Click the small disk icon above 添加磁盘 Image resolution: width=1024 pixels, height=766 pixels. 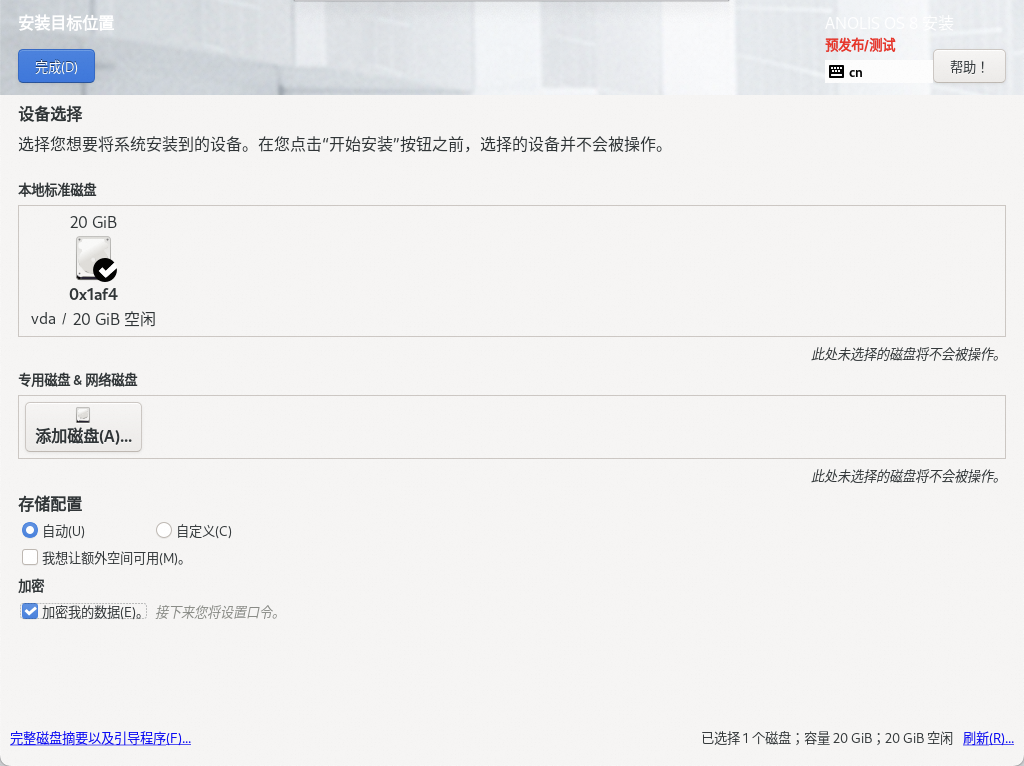pyautogui.click(x=83, y=414)
